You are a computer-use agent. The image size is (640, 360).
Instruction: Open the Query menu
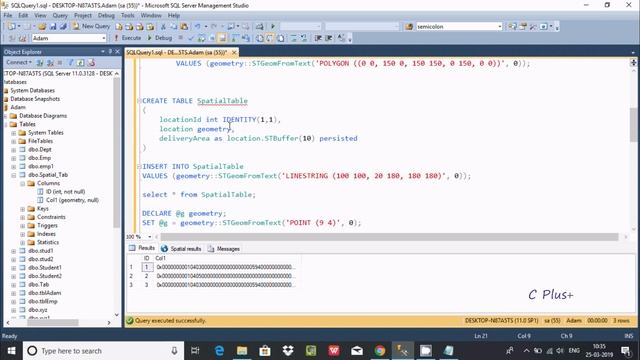[60, 15]
